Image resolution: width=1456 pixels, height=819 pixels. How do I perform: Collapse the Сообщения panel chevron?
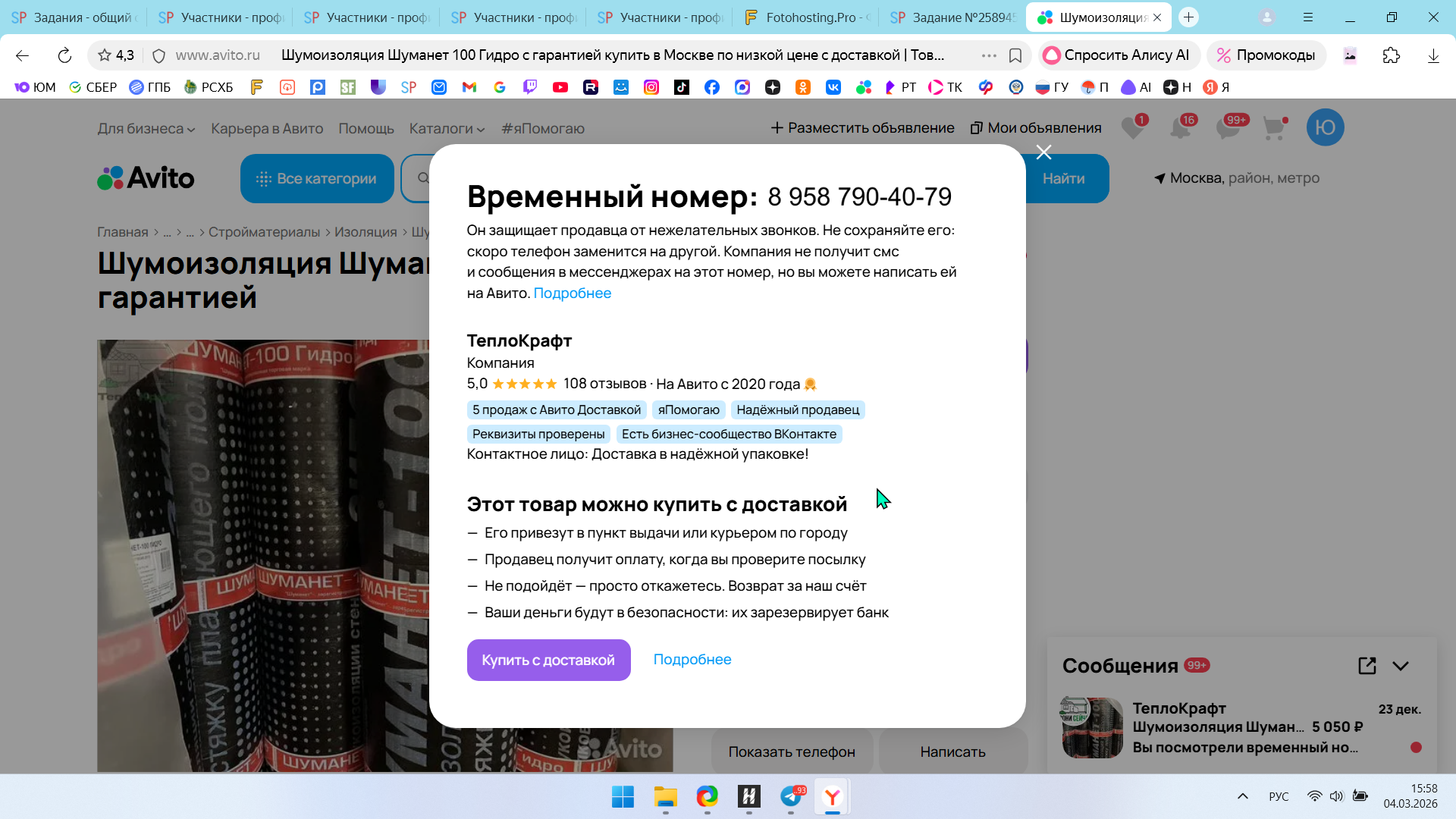1401,666
